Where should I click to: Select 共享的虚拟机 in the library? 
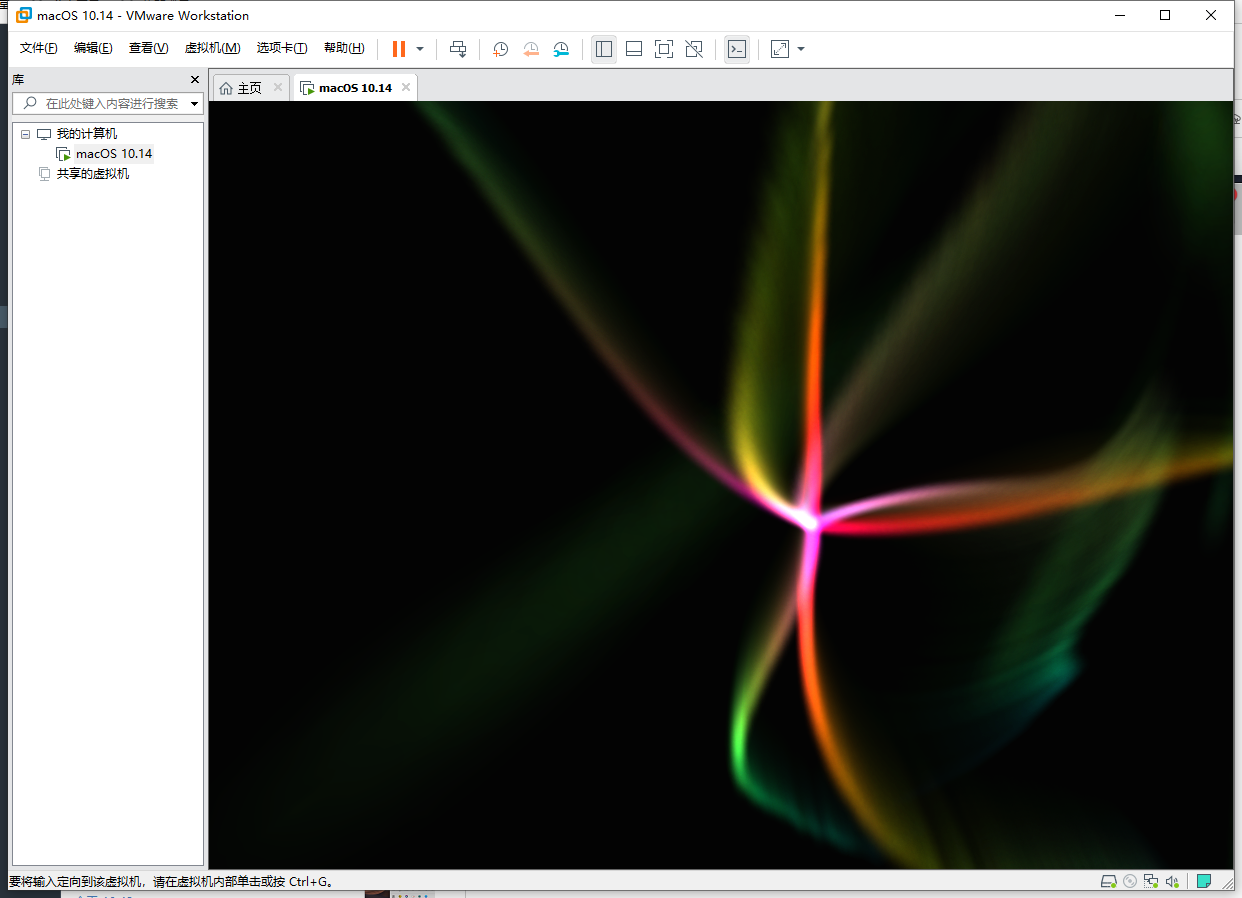93,174
